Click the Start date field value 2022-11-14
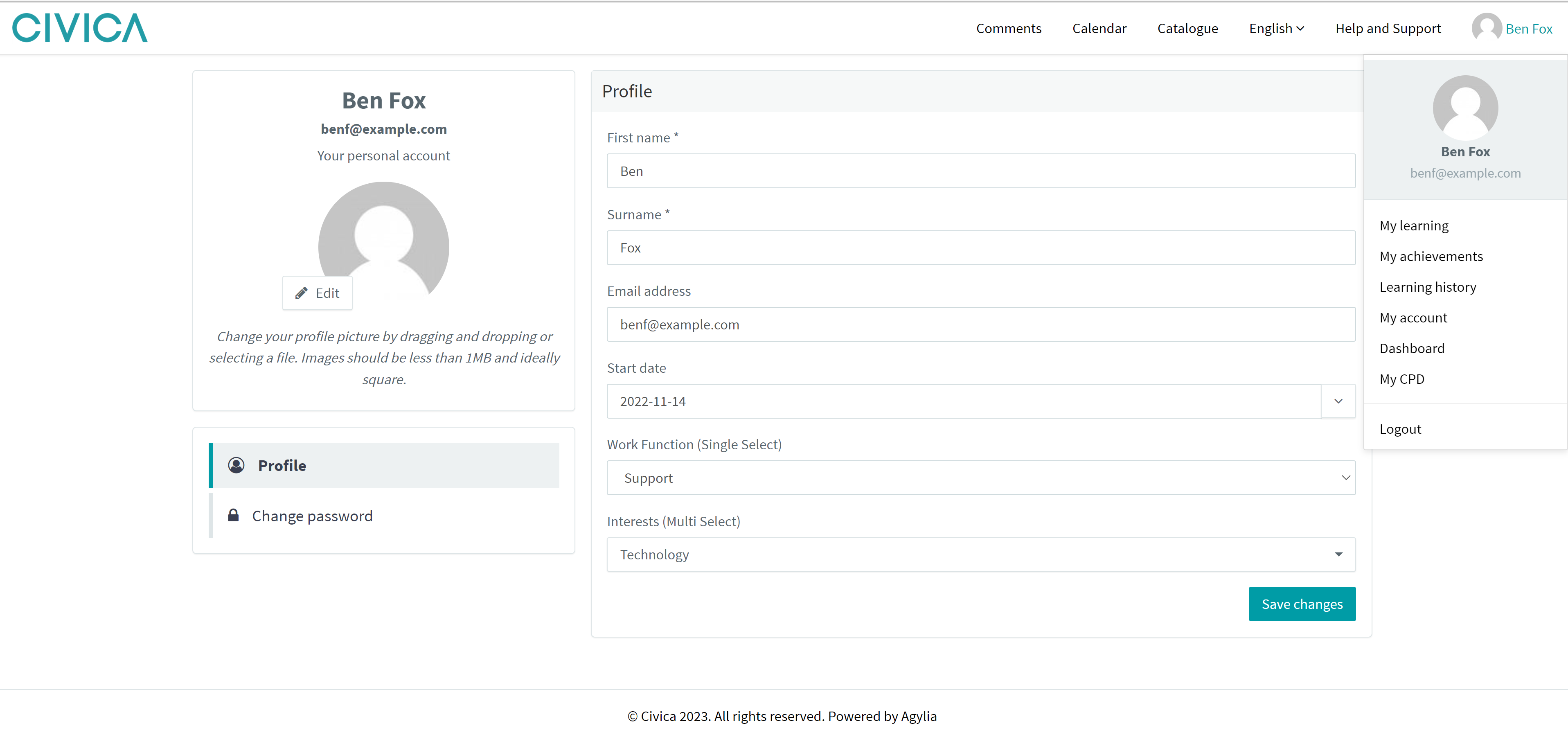This screenshot has height=739, width=1568. point(964,401)
